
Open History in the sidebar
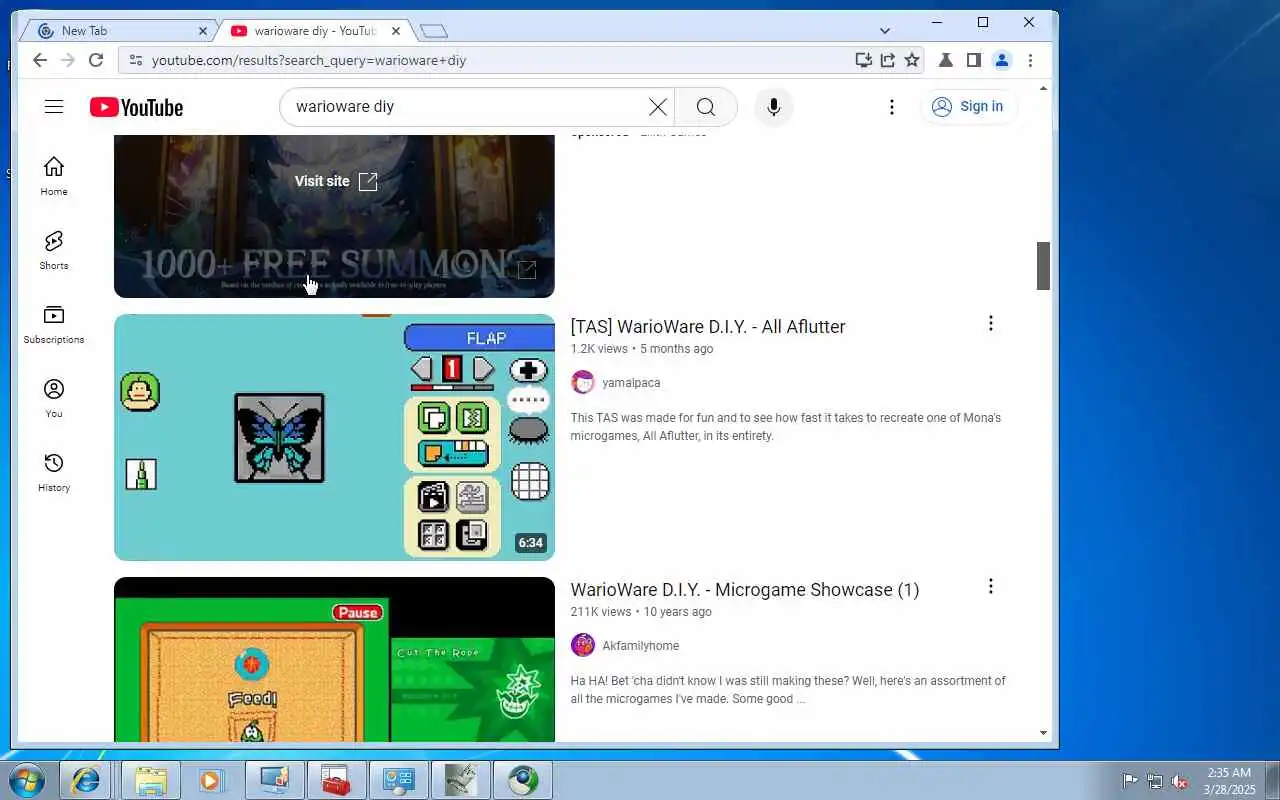[54, 472]
